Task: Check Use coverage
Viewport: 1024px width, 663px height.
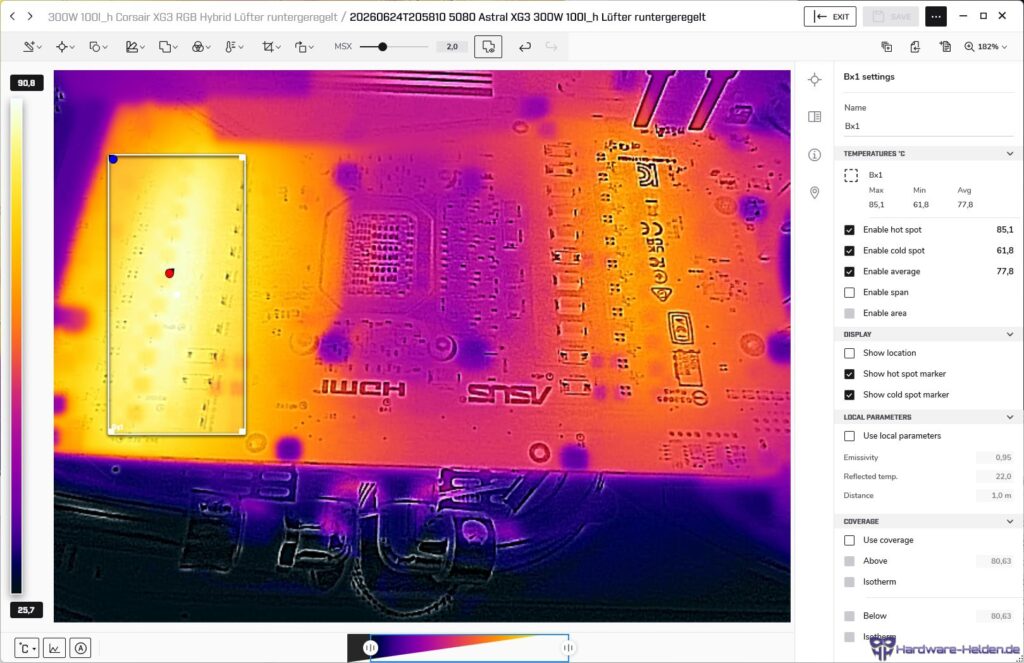Action: pyautogui.click(x=849, y=540)
